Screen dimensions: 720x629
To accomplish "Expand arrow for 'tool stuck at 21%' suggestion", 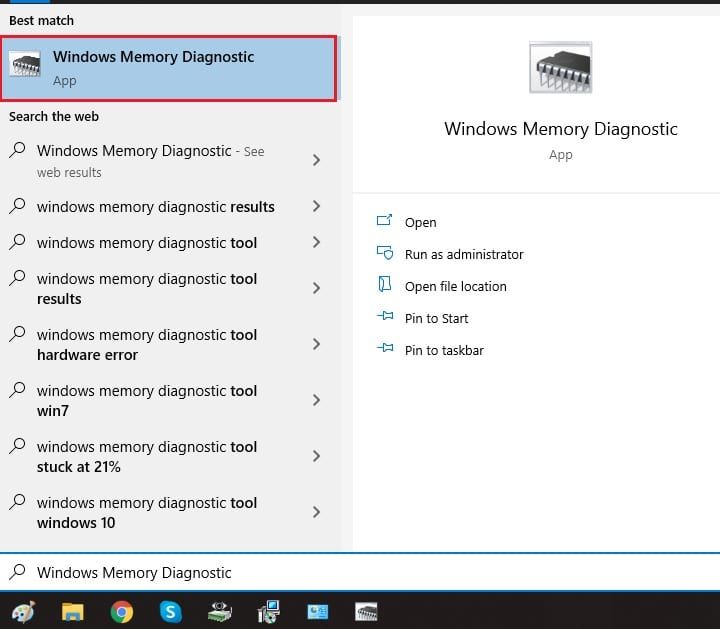I will click(x=316, y=456).
